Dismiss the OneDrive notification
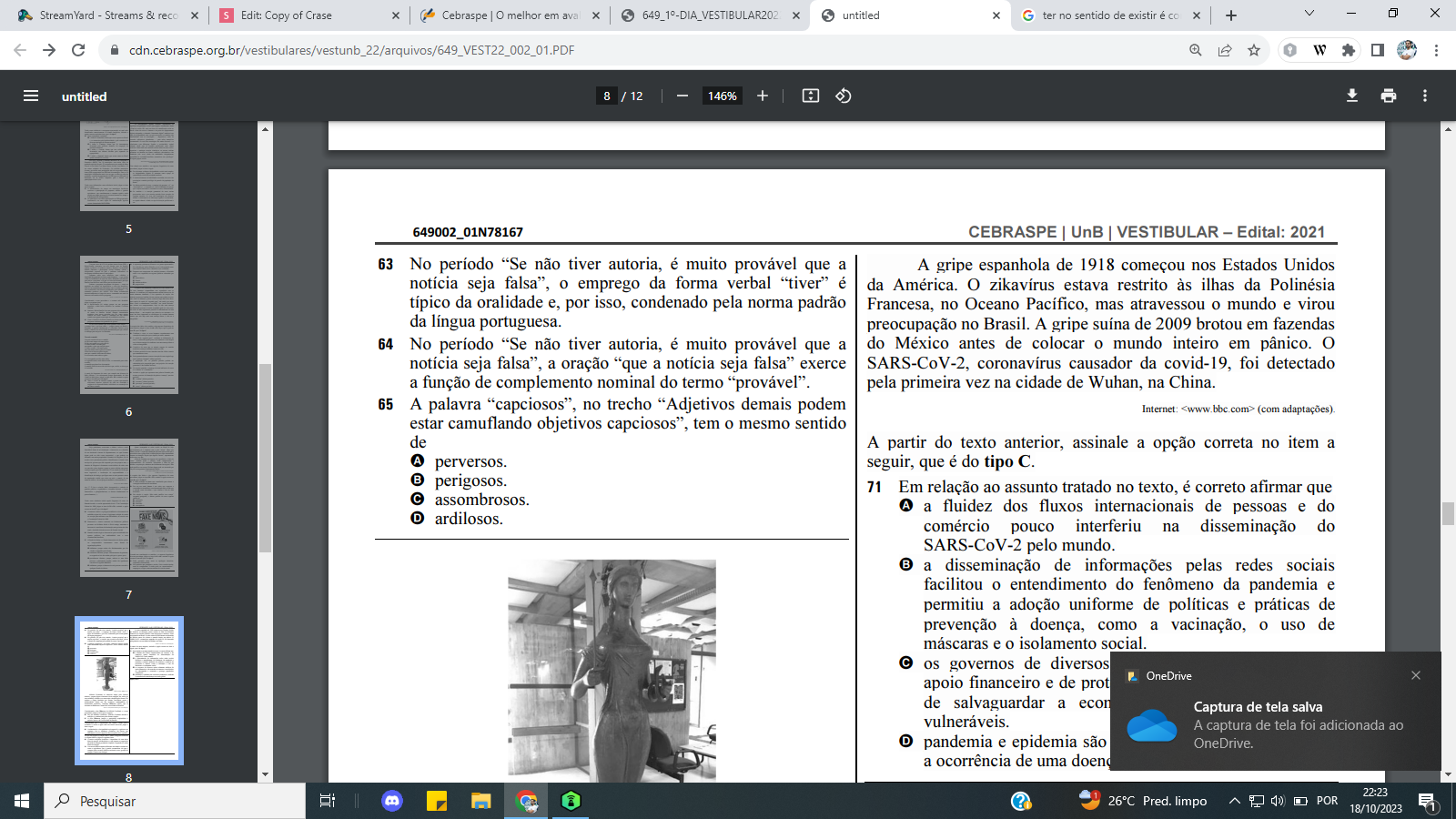The image size is (1456, 819). tap(1416, 675)
